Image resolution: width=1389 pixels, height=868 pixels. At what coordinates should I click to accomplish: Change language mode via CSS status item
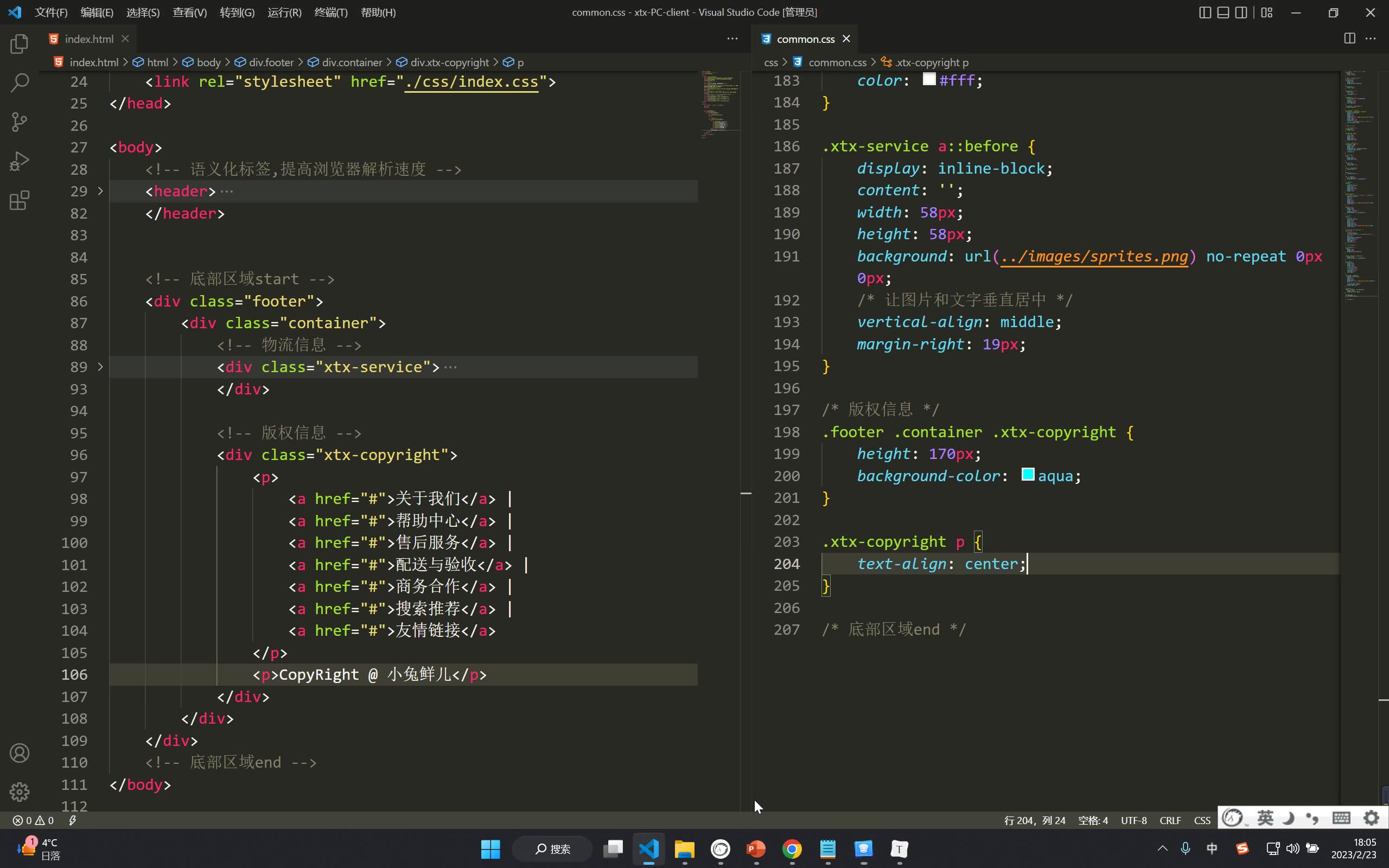pyautogui.click(x=1202, y=820)
